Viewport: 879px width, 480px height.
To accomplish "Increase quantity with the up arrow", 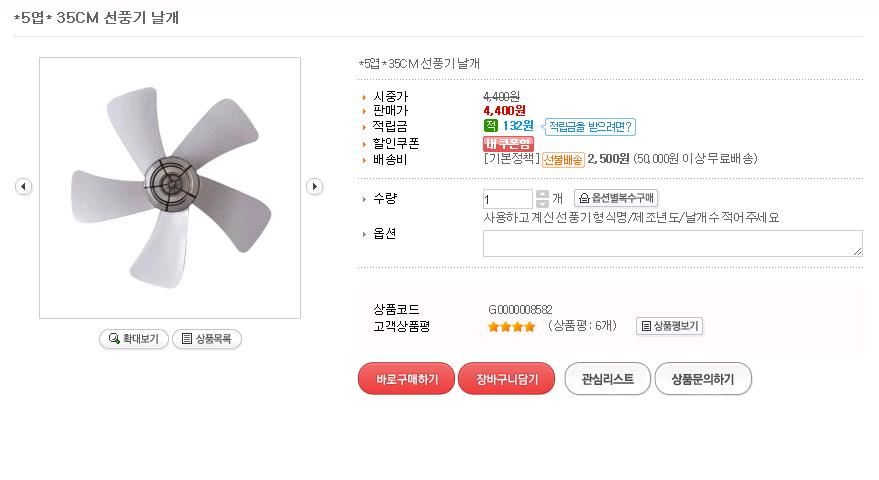I will [542, 194].
